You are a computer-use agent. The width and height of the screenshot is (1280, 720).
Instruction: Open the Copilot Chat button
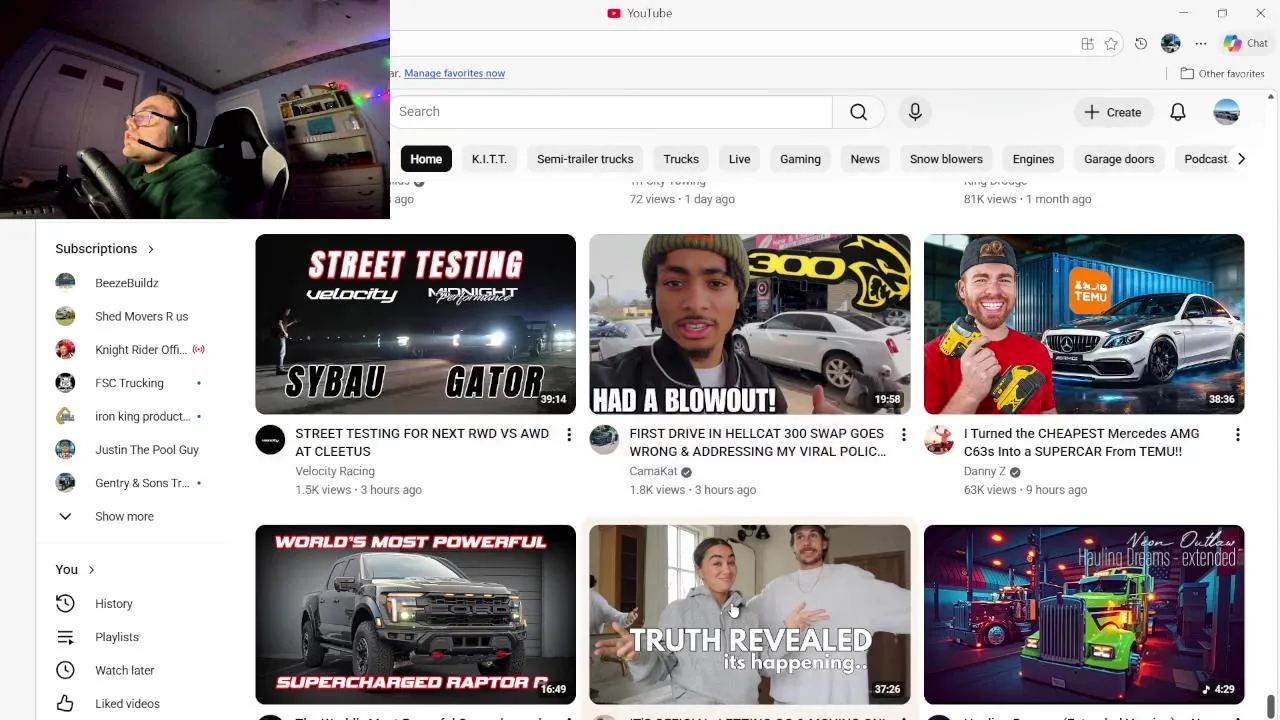click(1246, 44)
